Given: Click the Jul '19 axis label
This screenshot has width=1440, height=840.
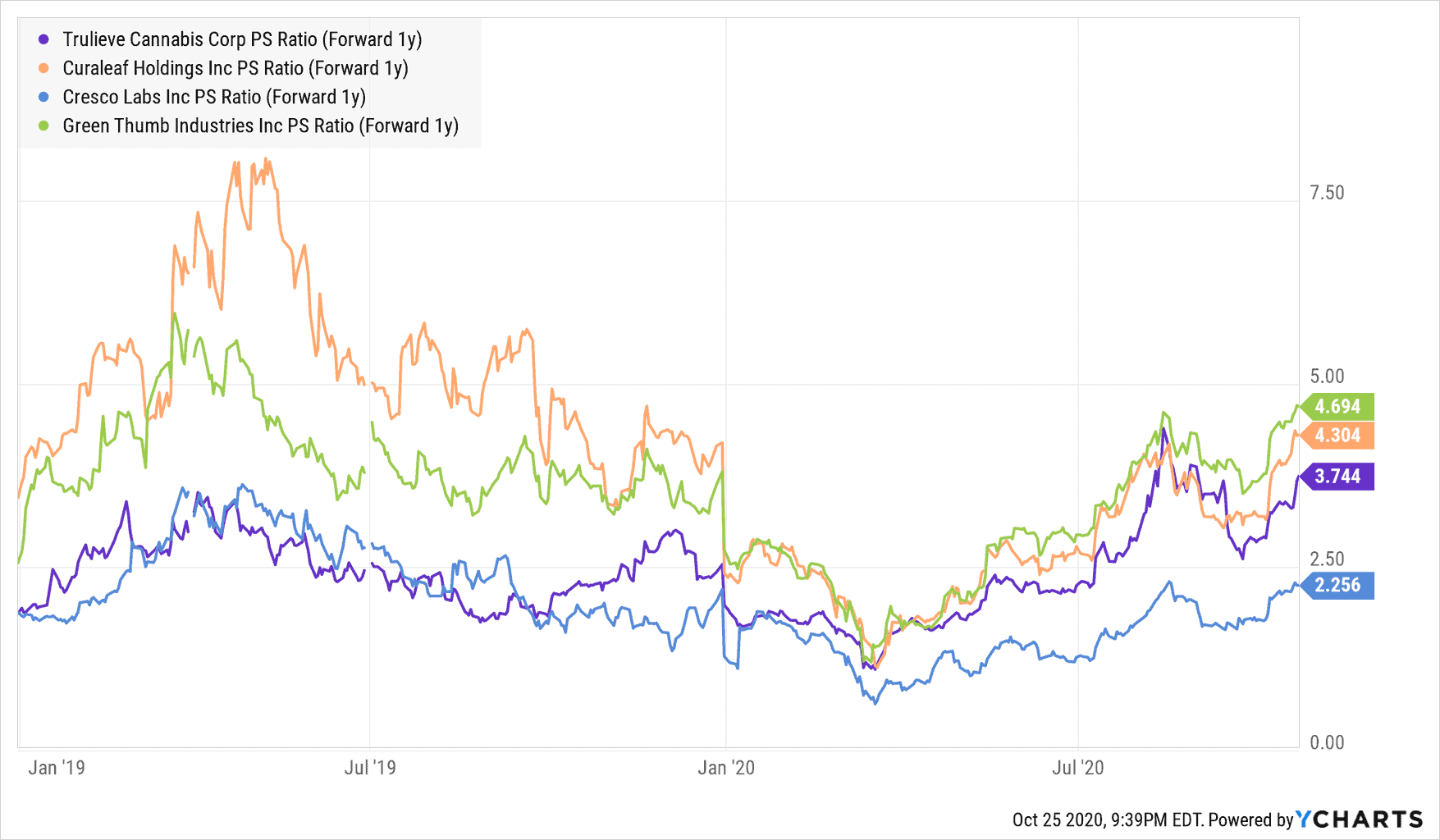Looking at the screenshot, I should tap(370, 768).
